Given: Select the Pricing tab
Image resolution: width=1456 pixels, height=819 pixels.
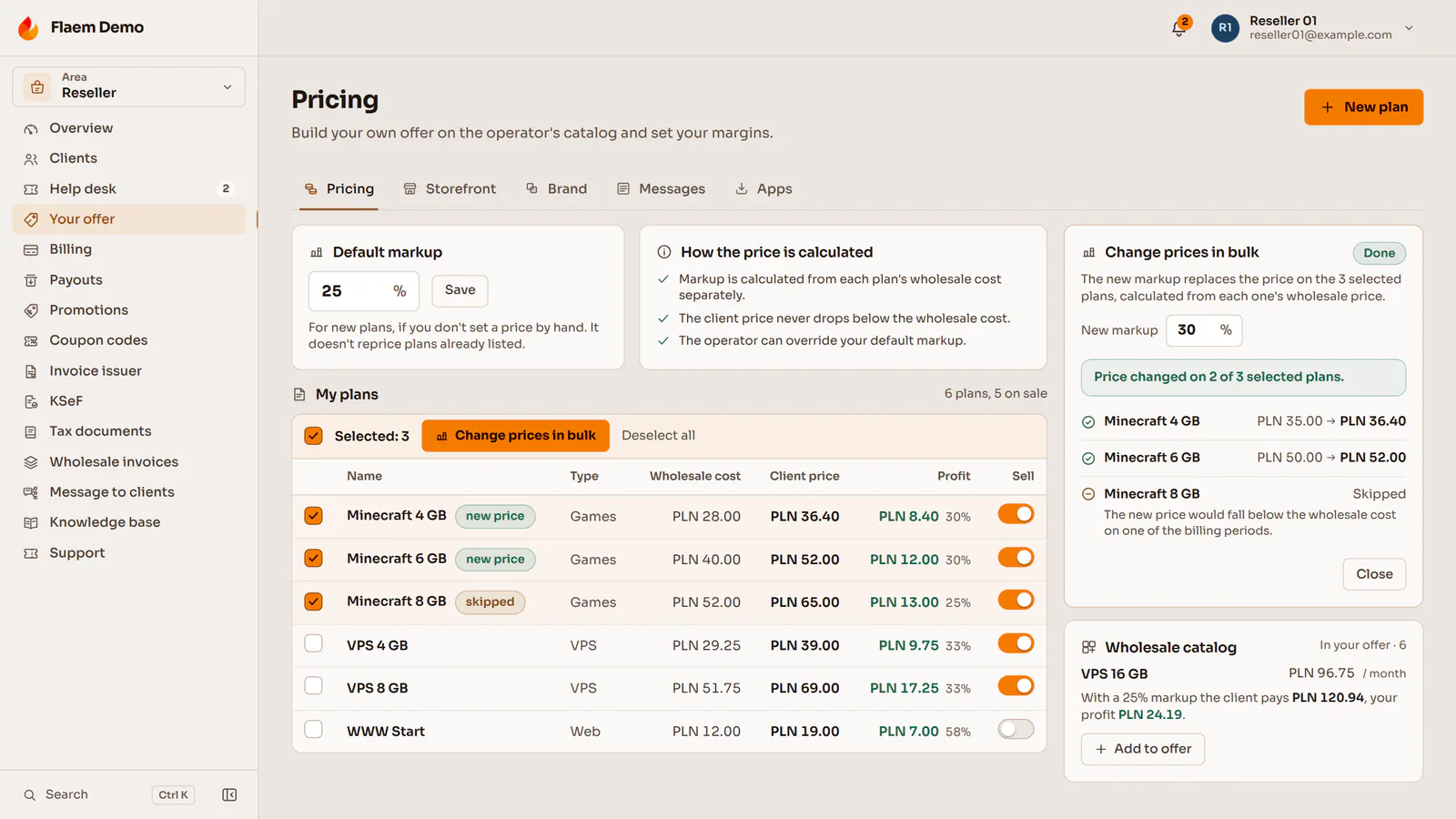Looking at the screenshot, I should coord(339,189).
